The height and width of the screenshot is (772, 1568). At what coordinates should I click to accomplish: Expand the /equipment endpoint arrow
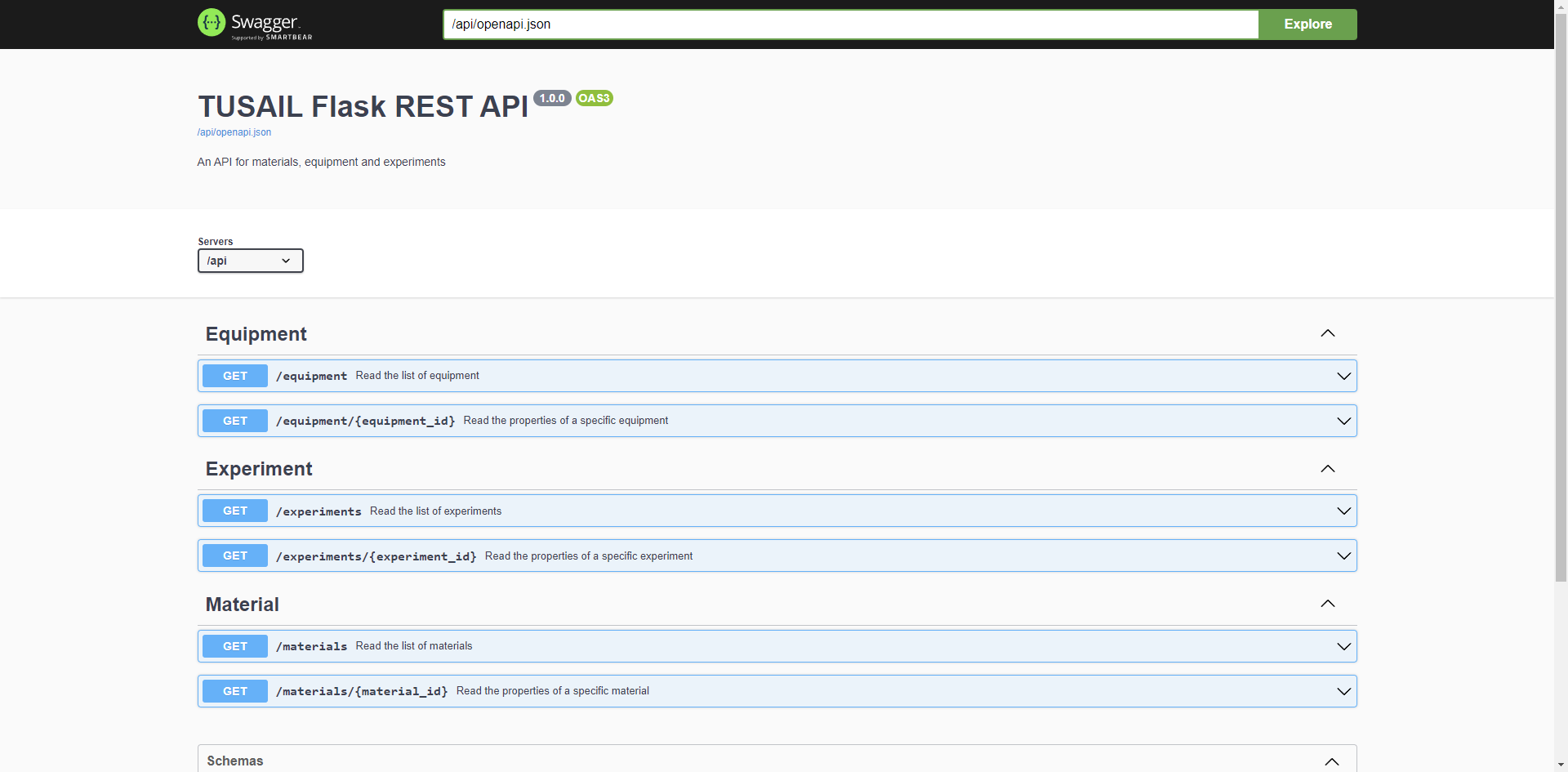tap(1343, 376)
